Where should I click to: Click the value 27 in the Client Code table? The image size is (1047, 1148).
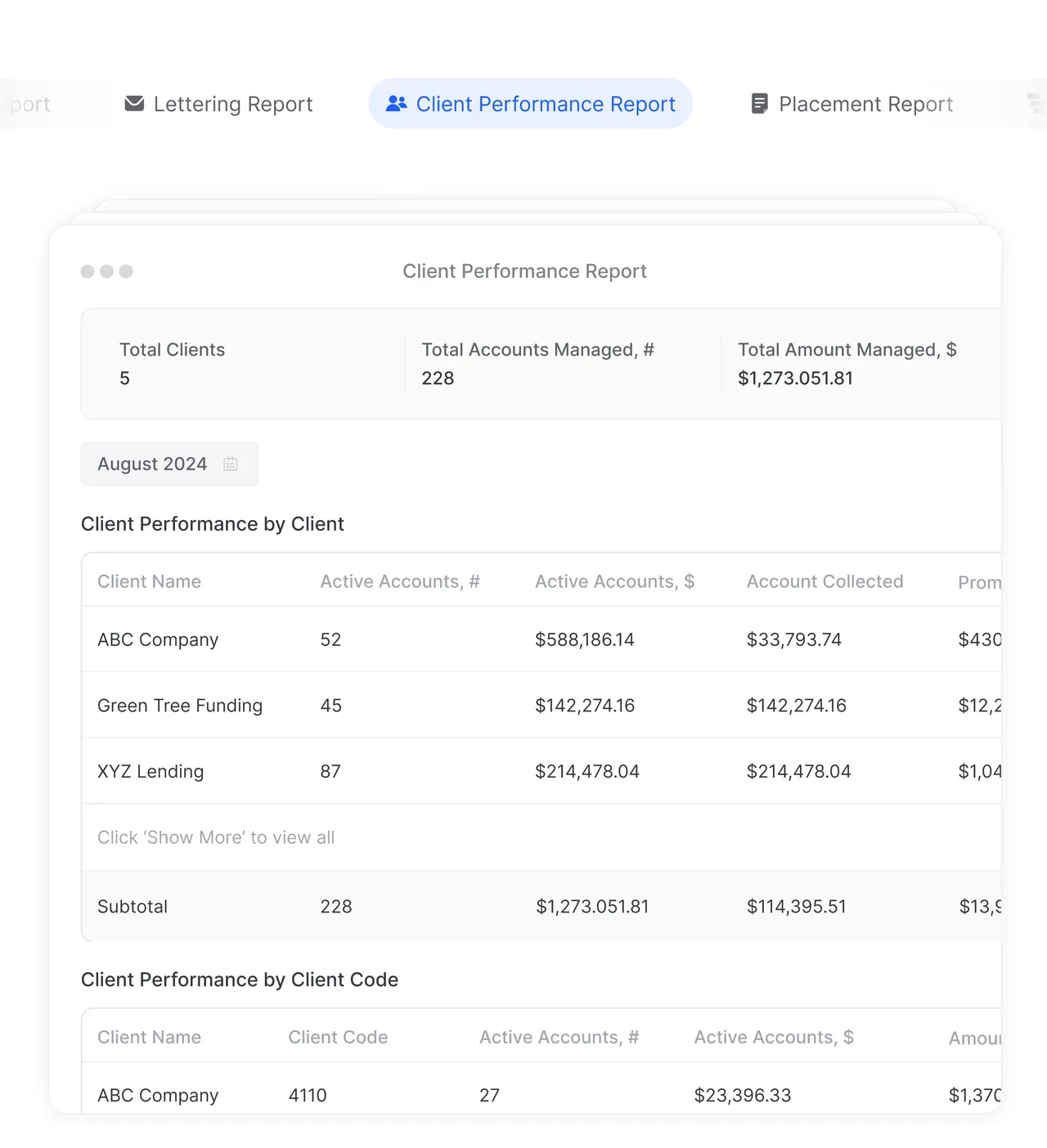click(489, 1095)
